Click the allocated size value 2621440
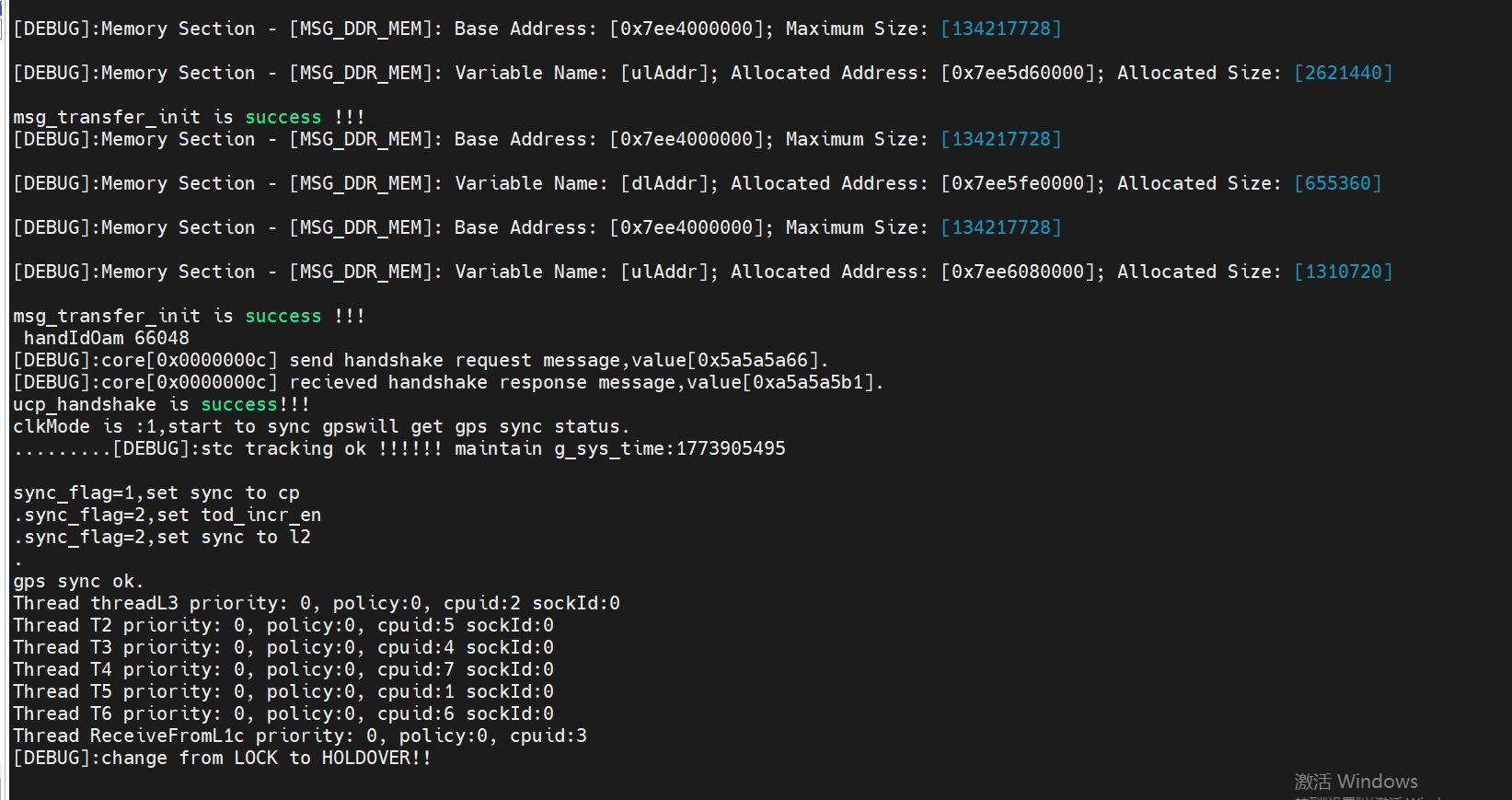The width and height of the screenshot is (1512, 800). pyautogui.click(x=1343, y=73)
